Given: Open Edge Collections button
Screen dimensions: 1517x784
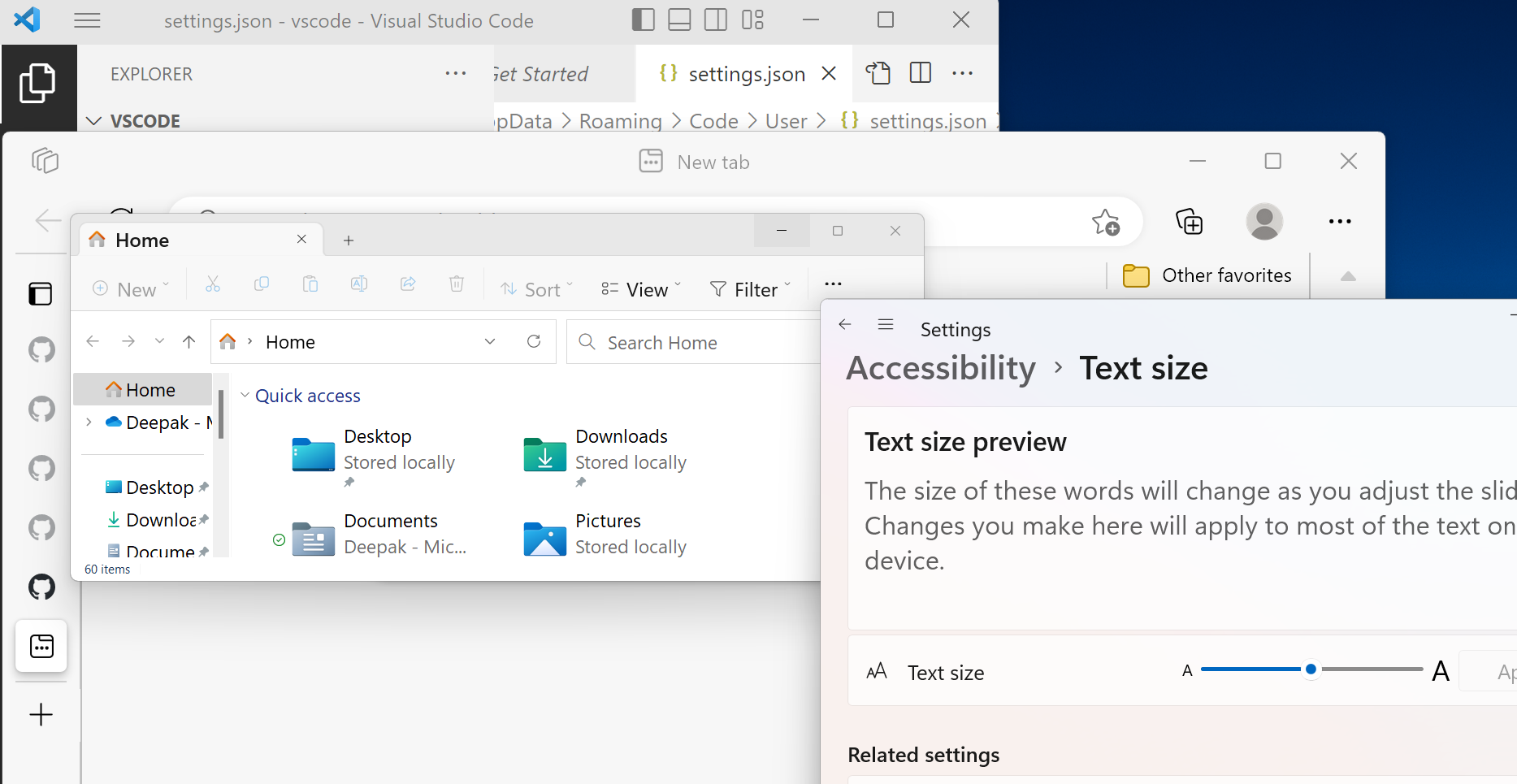Looking at the screenshot, I should (x=1189, y=221).
